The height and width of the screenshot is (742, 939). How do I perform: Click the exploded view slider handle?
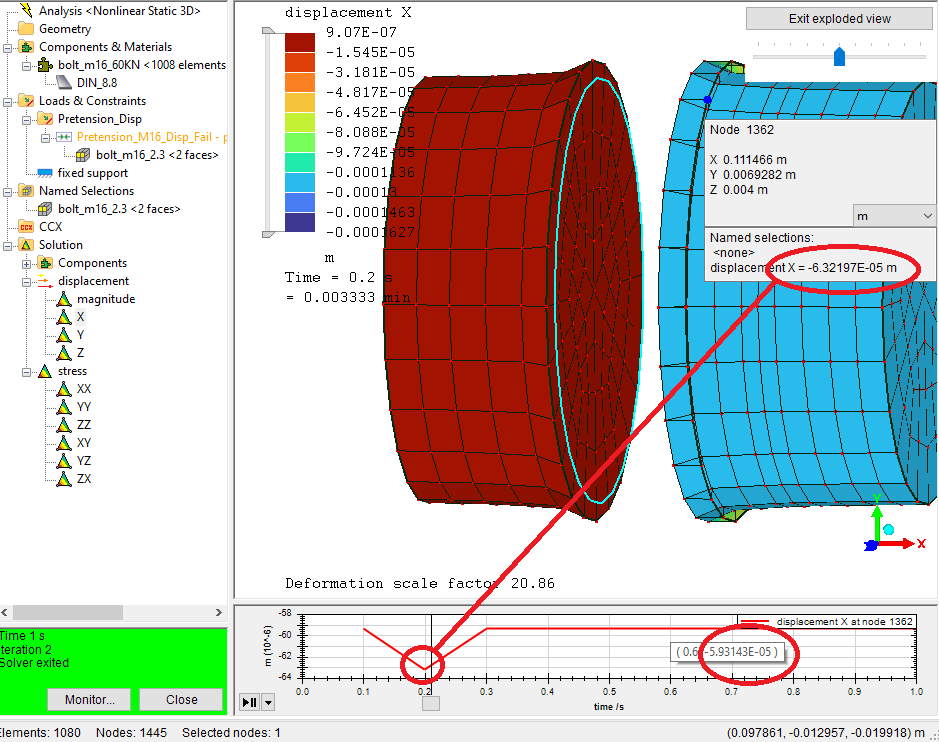pos(839,56)
